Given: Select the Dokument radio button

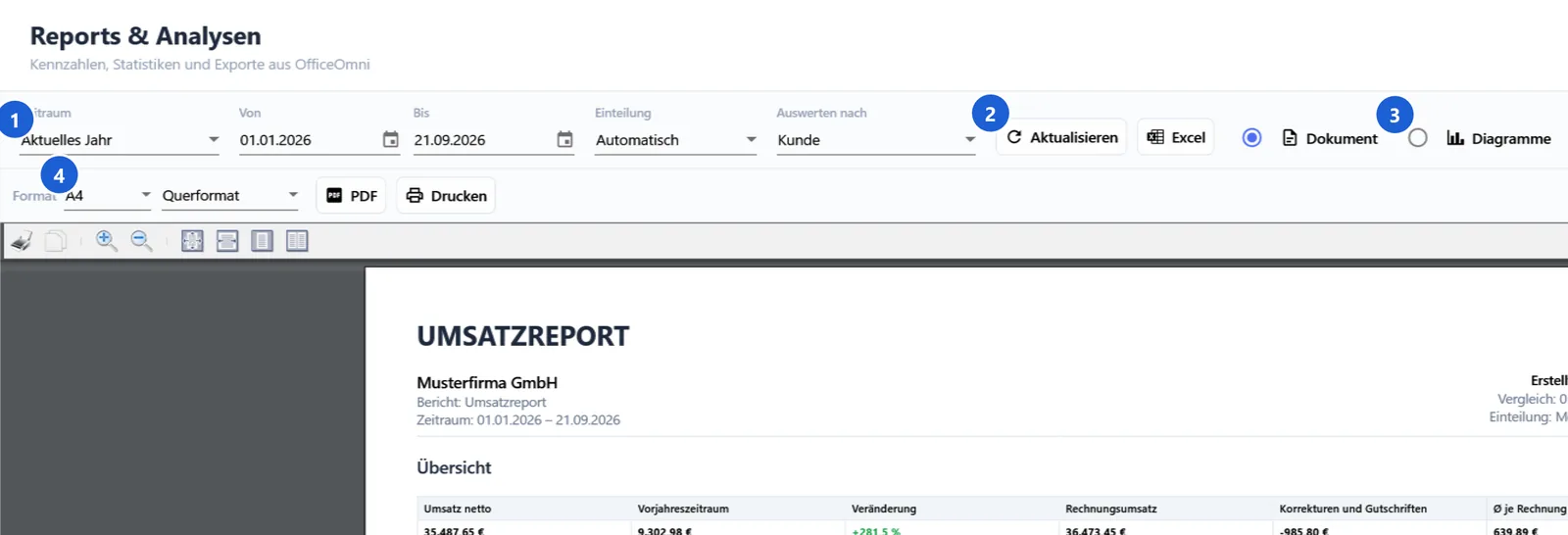Looking at the screenshot, I should click(x=1251, y=138).
